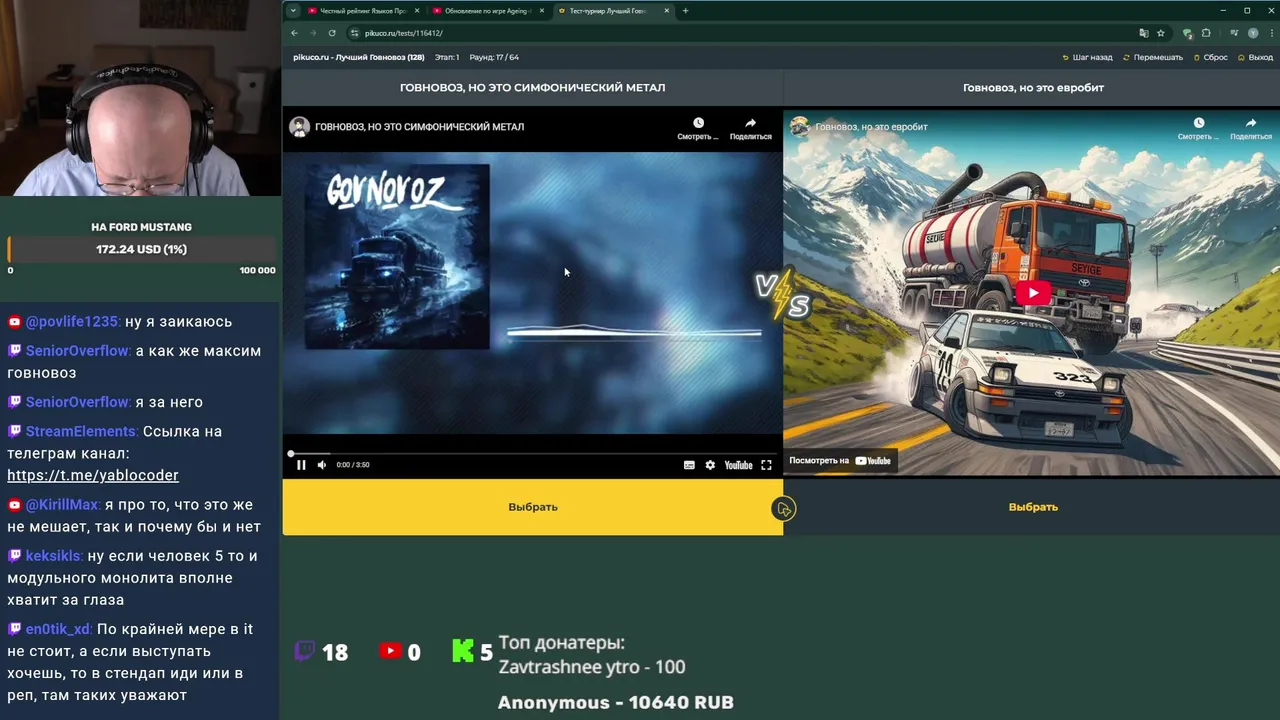Click username en0tik_xd in chat
1280x720 pixels.
pos(58,629)
